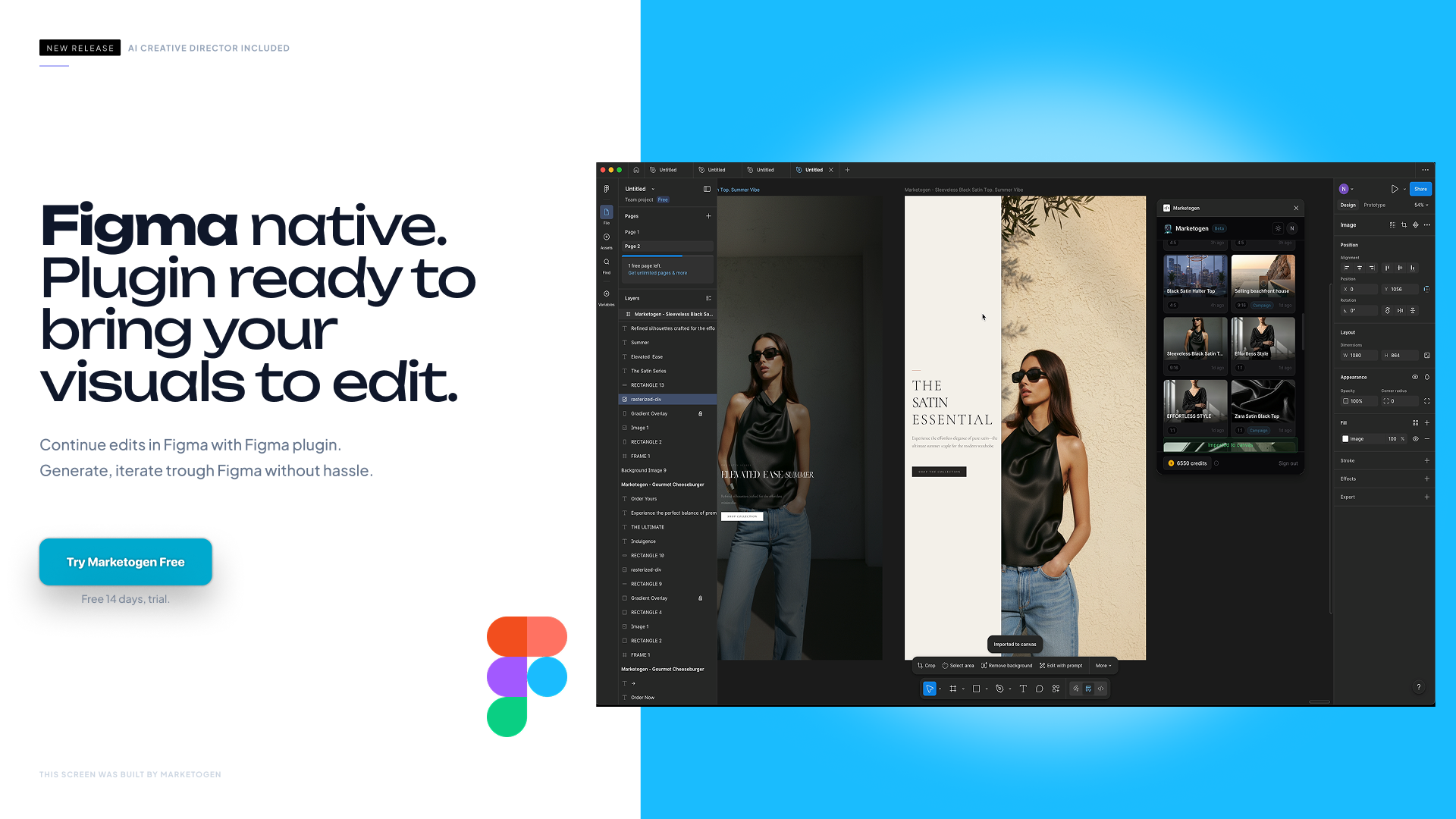Open the 54% zoom dropdown
Image resolution: width=1456 pixels, height=819 pixels.
(x=1420, y=205)
